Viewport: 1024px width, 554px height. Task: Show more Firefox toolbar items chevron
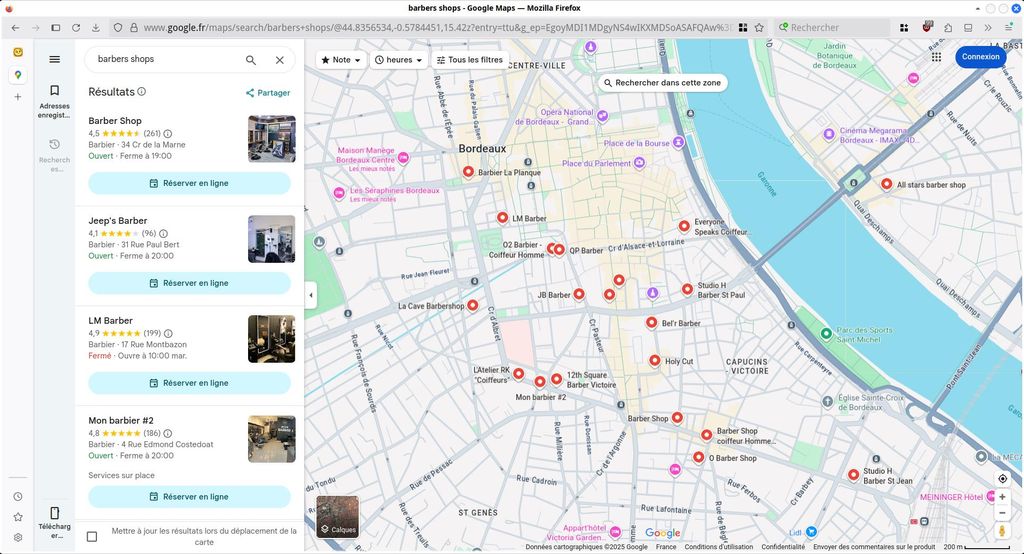click(988, 27)
